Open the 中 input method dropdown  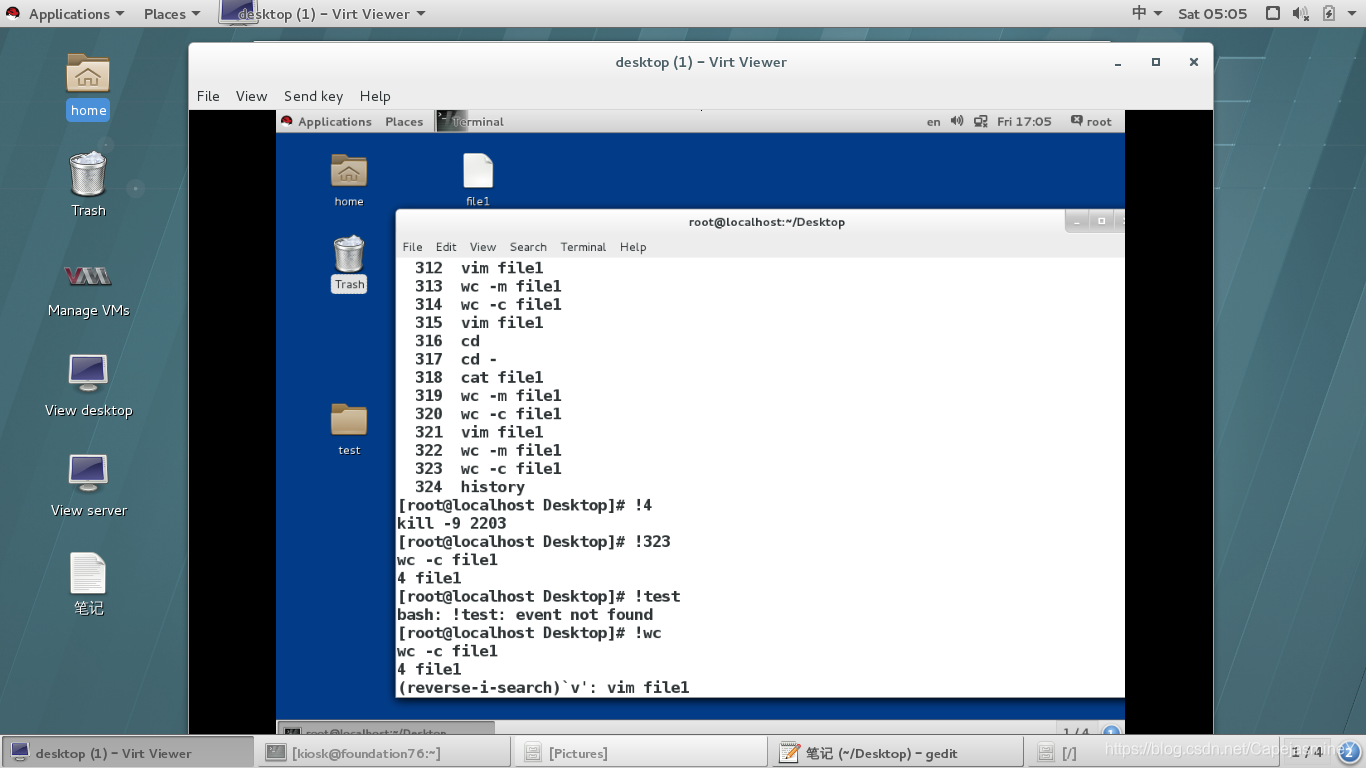(1147, 14)
